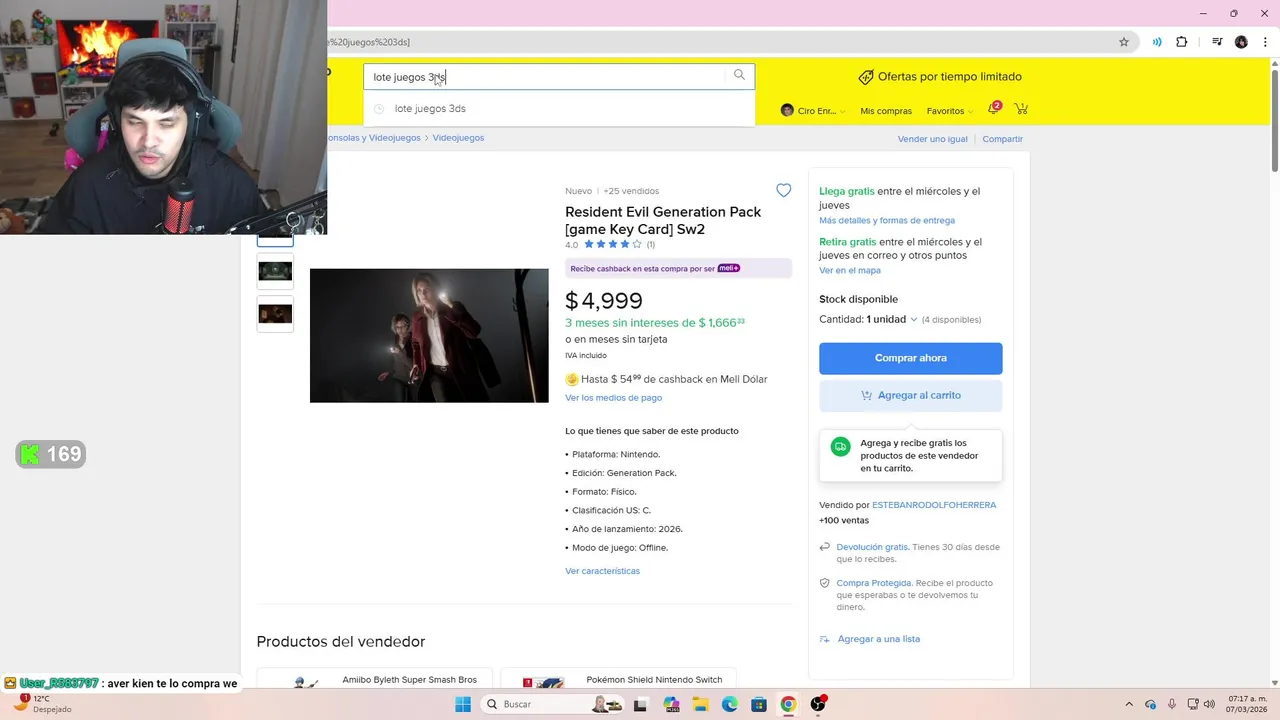Open Microsoft Store from the taskbar
Screen dimensions: 1280x720
(759, 704)
